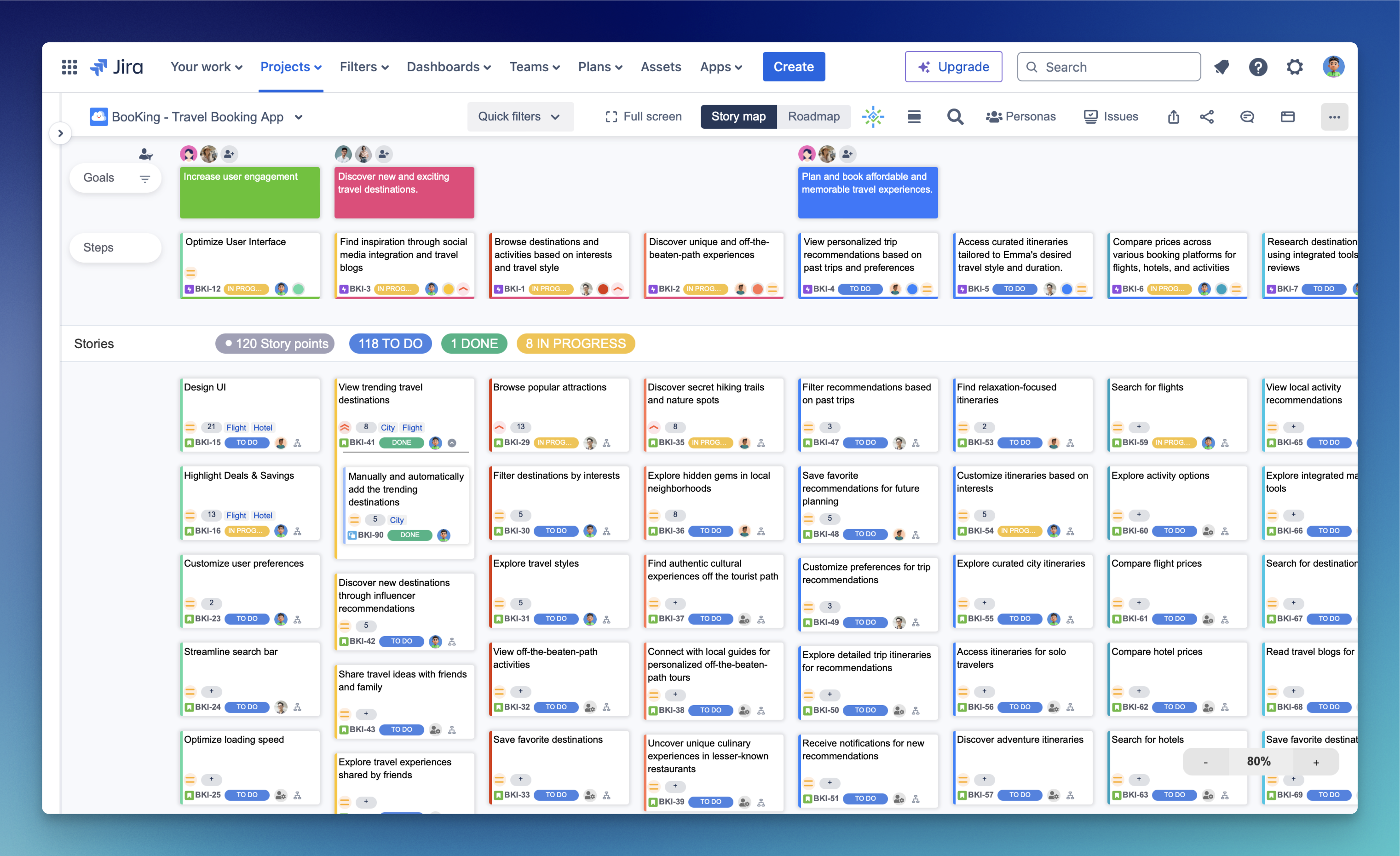Click the feedback chat bubble icon

(1247, 116)
